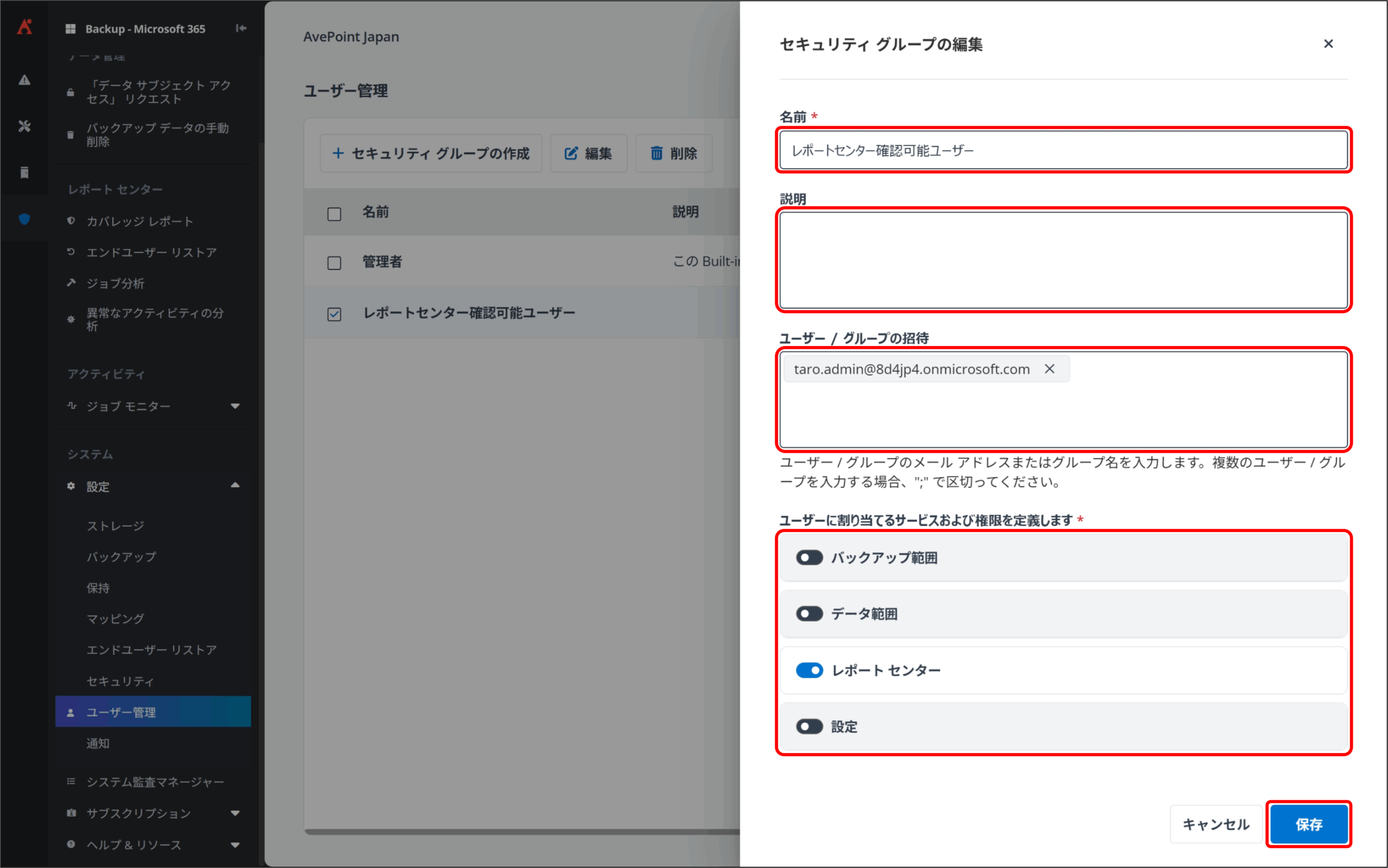Click the app grid icon beside Backup

click(x=70, y=29)
